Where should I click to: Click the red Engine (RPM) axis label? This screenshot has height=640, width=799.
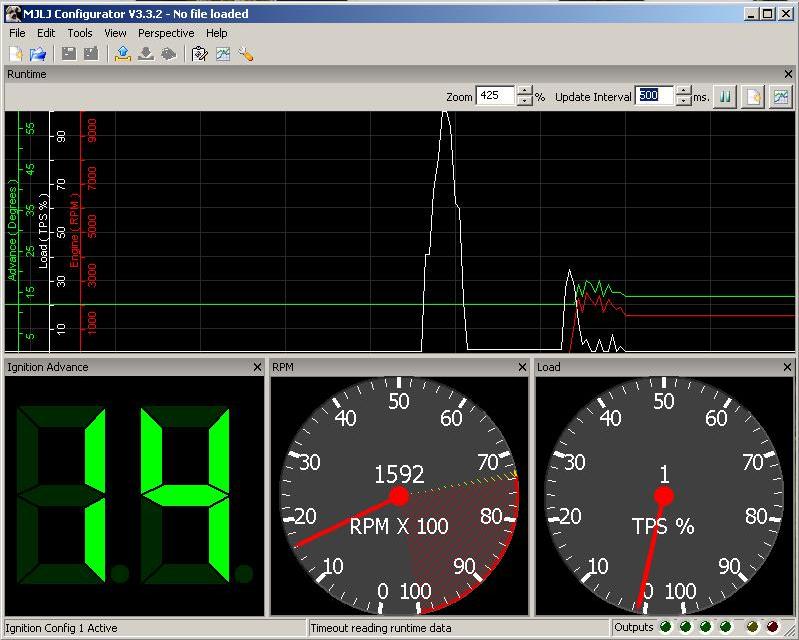click(x=74, y=230)
